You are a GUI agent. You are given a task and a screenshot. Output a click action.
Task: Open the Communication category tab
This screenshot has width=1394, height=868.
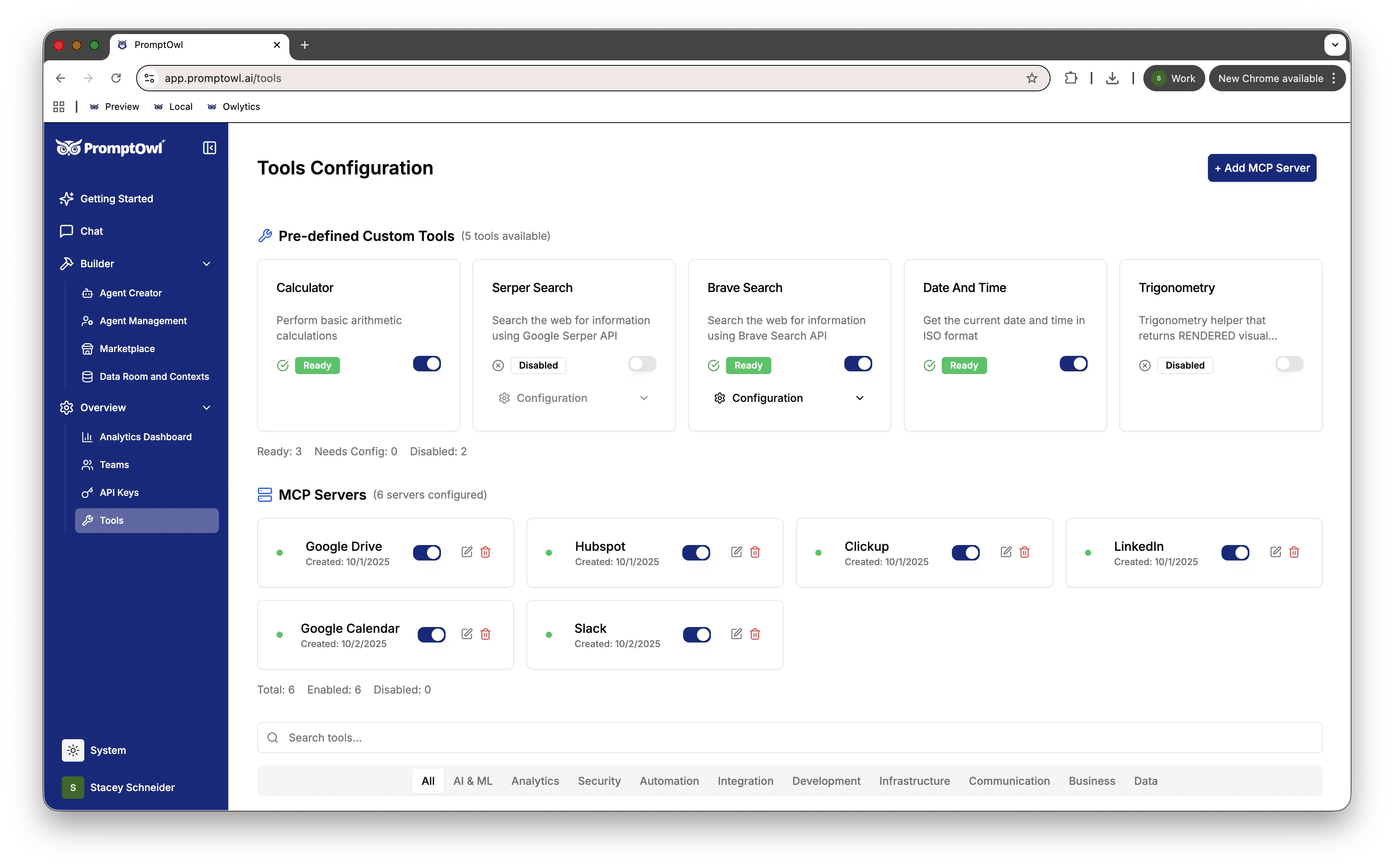coord(1010,781)
